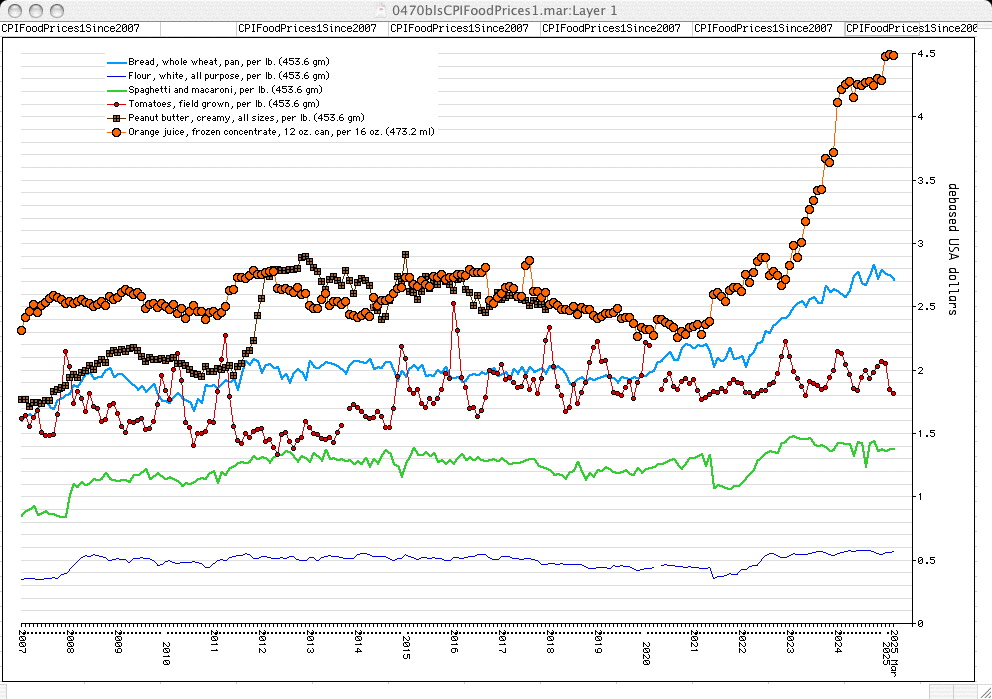992x699 pixels.
Task: Click the 2020 x-axis year label
Action: [646, 653]
